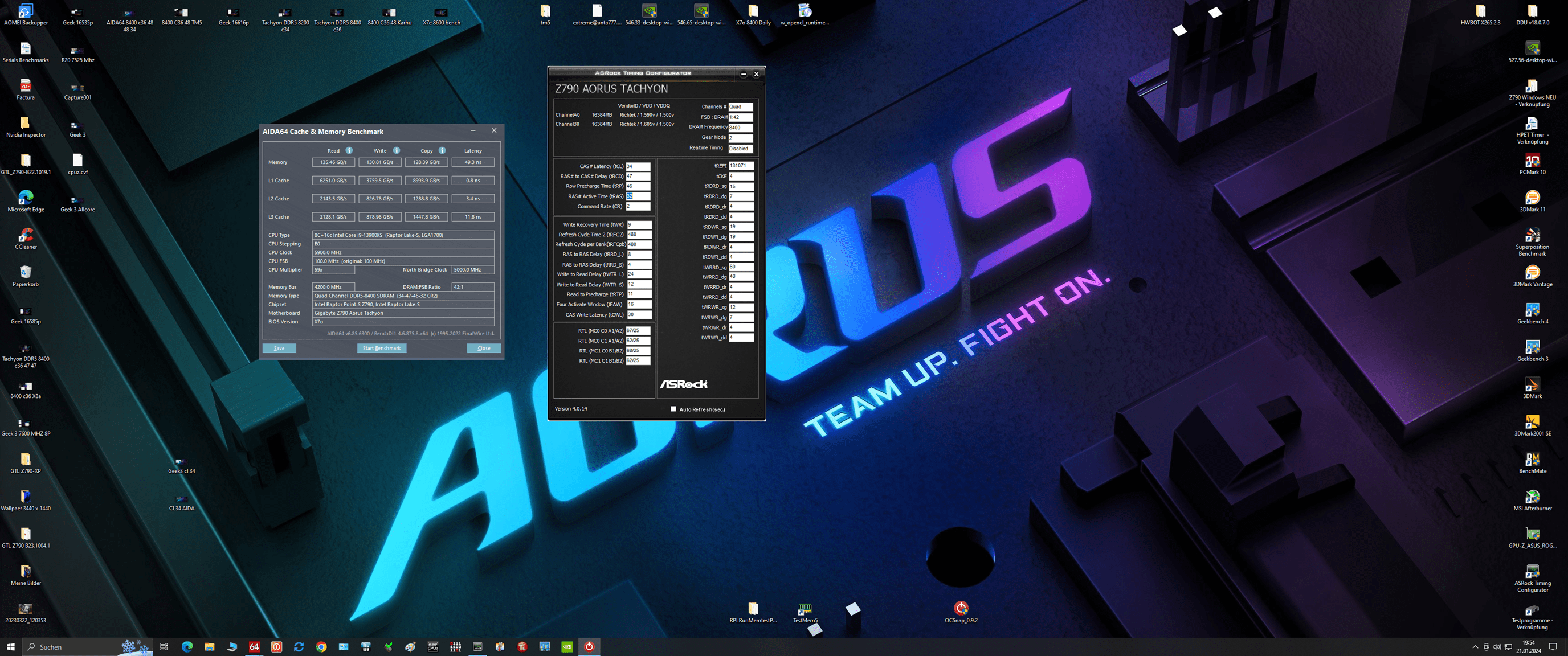This screenshot has width=1568, height=656.
Task: Click the Read info icon in AIDA64
Action: pyautogui.click(x=349, y=150)
